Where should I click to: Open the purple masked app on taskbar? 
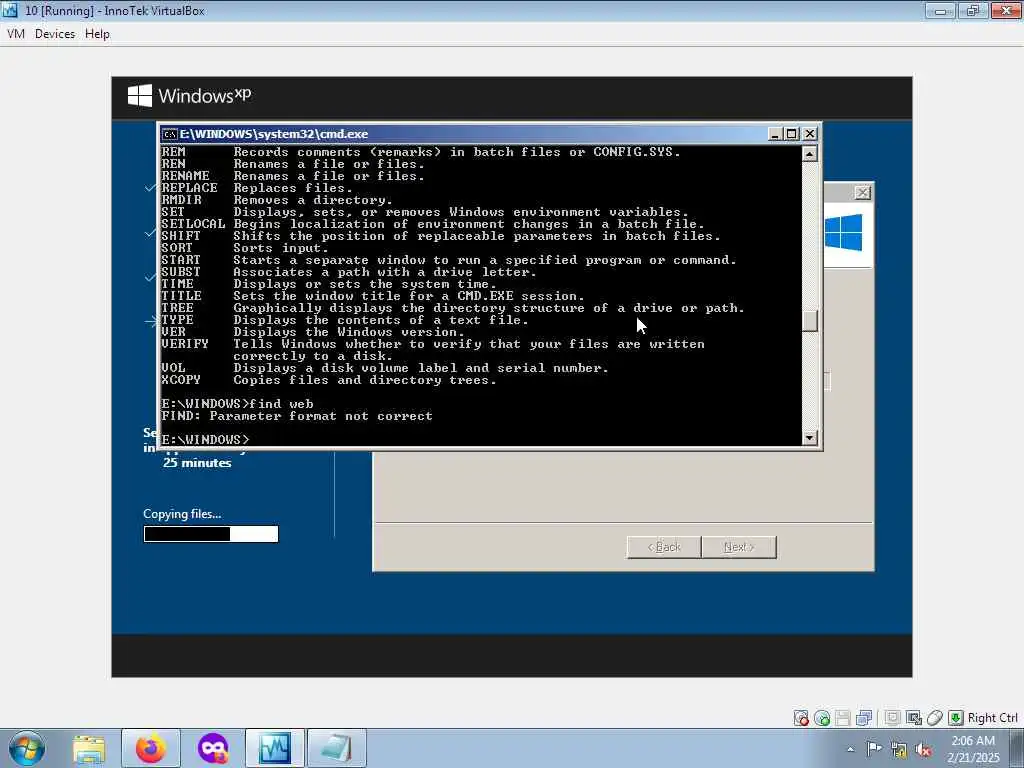tap(213, 749)
